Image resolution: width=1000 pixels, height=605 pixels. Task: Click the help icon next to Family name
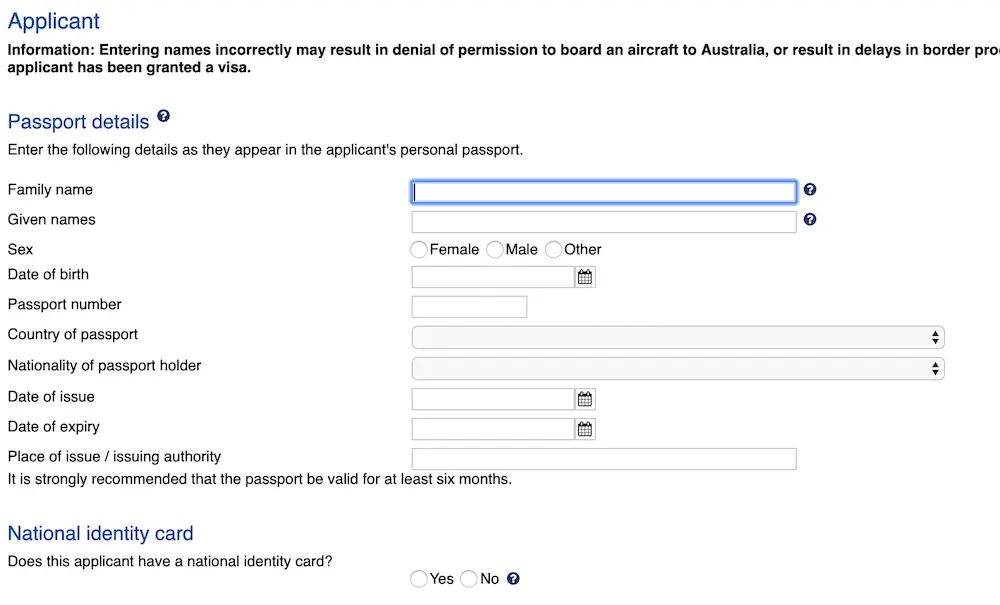pyautogui.click(x=810, y=190)
